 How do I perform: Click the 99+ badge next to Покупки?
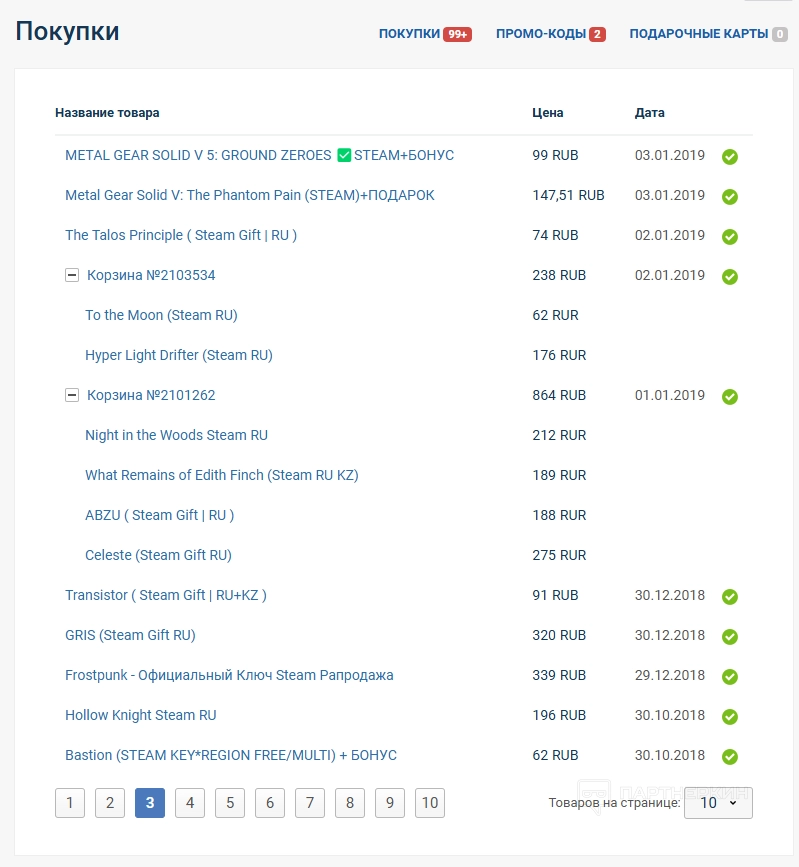[457, 34]
